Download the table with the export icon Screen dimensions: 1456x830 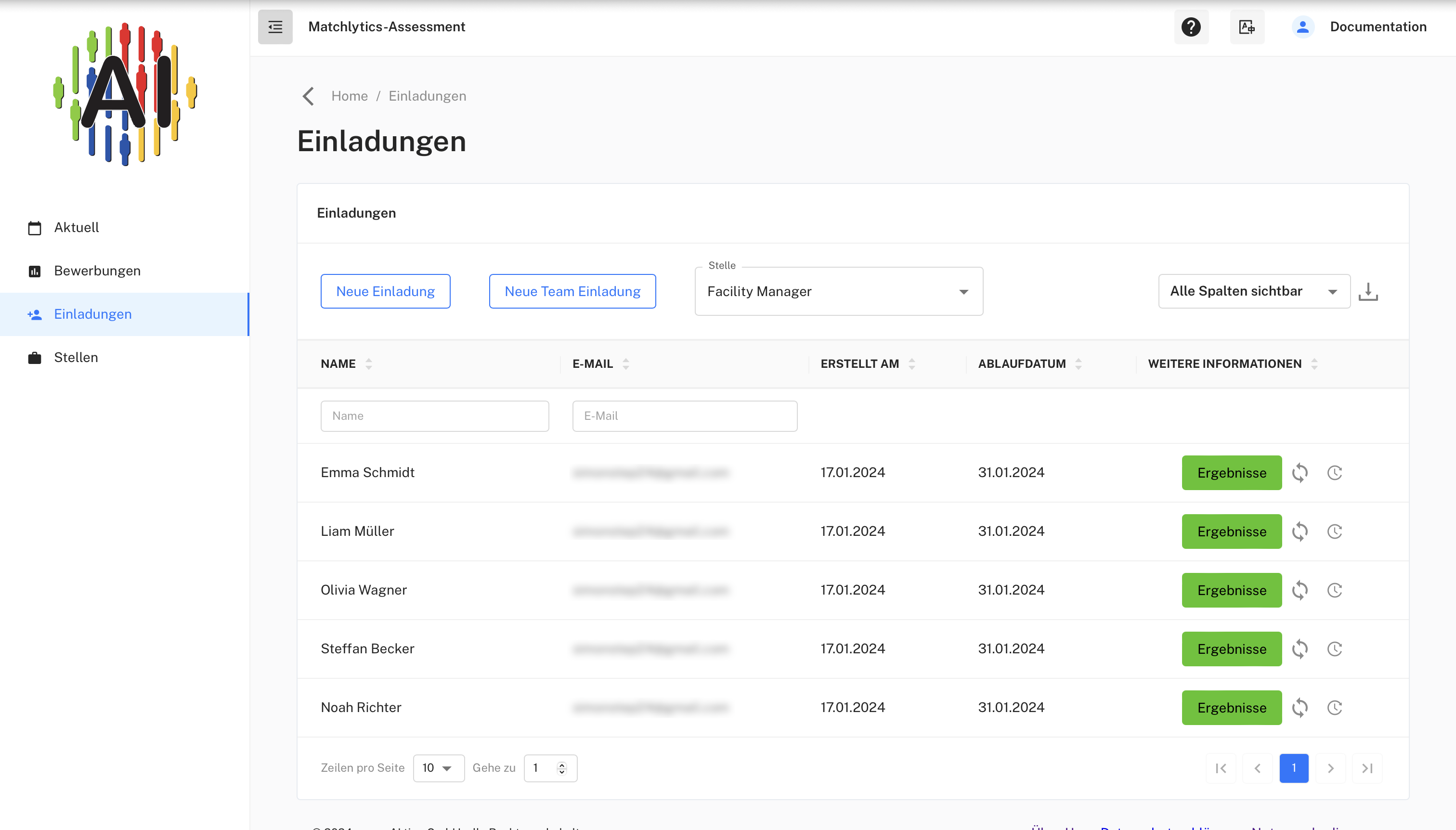[1367, 291]
